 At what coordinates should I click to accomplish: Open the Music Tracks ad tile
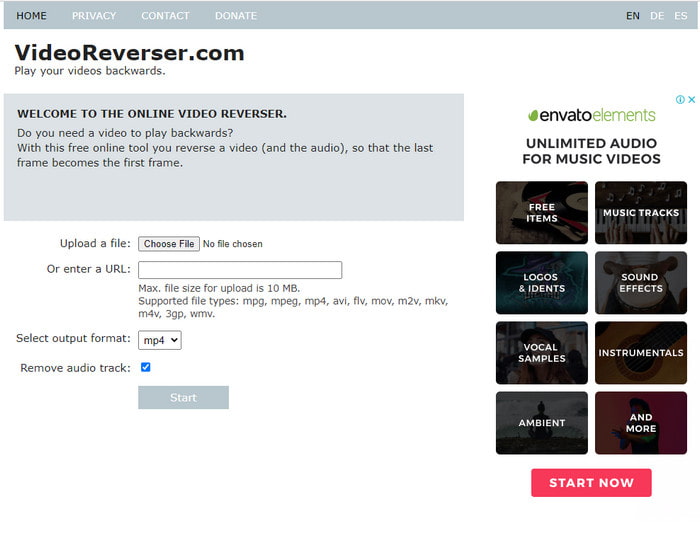pyautogui.click(x=641, y=213)
